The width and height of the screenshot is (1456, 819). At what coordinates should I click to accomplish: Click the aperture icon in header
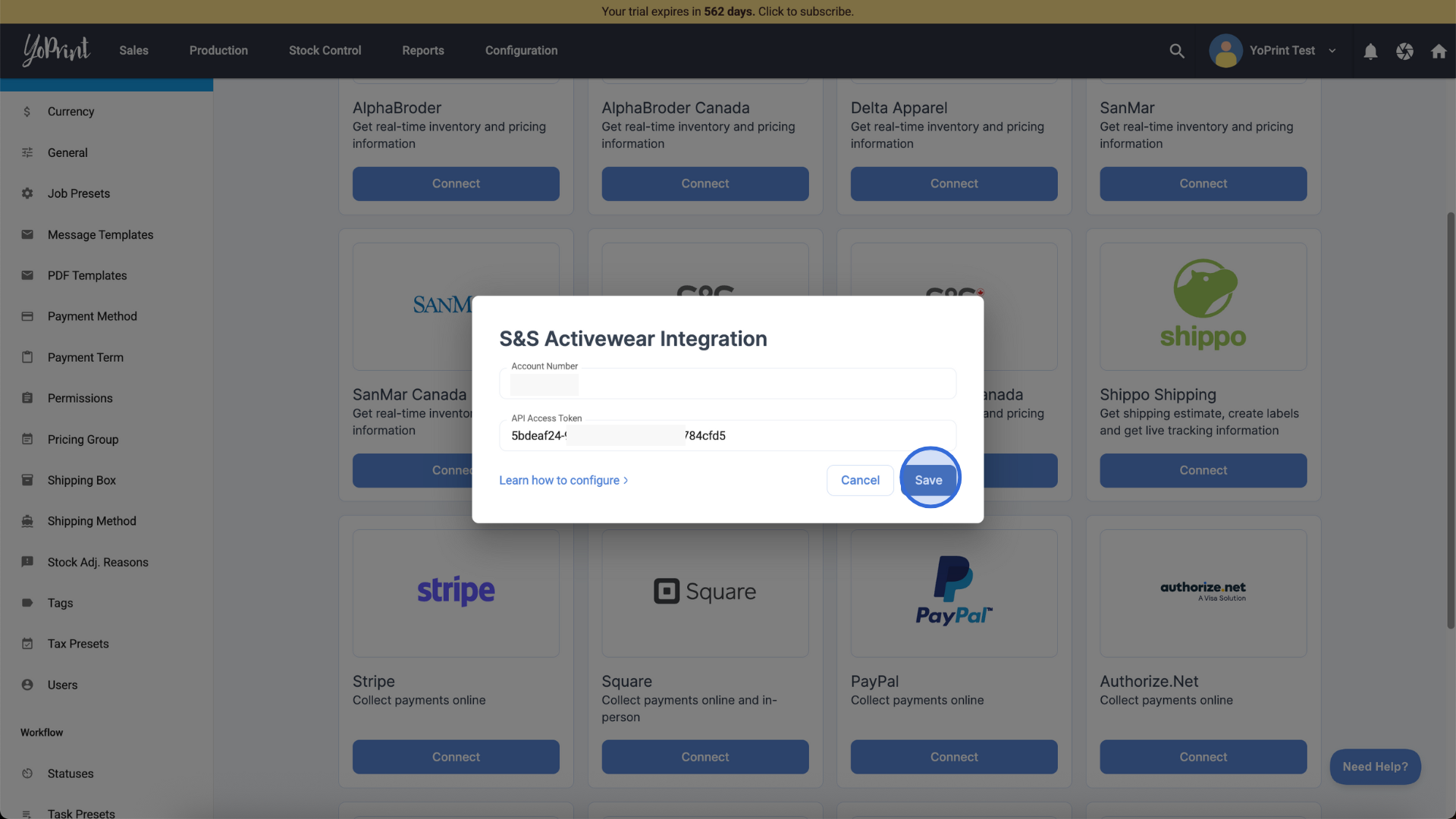click(1404, 51)
